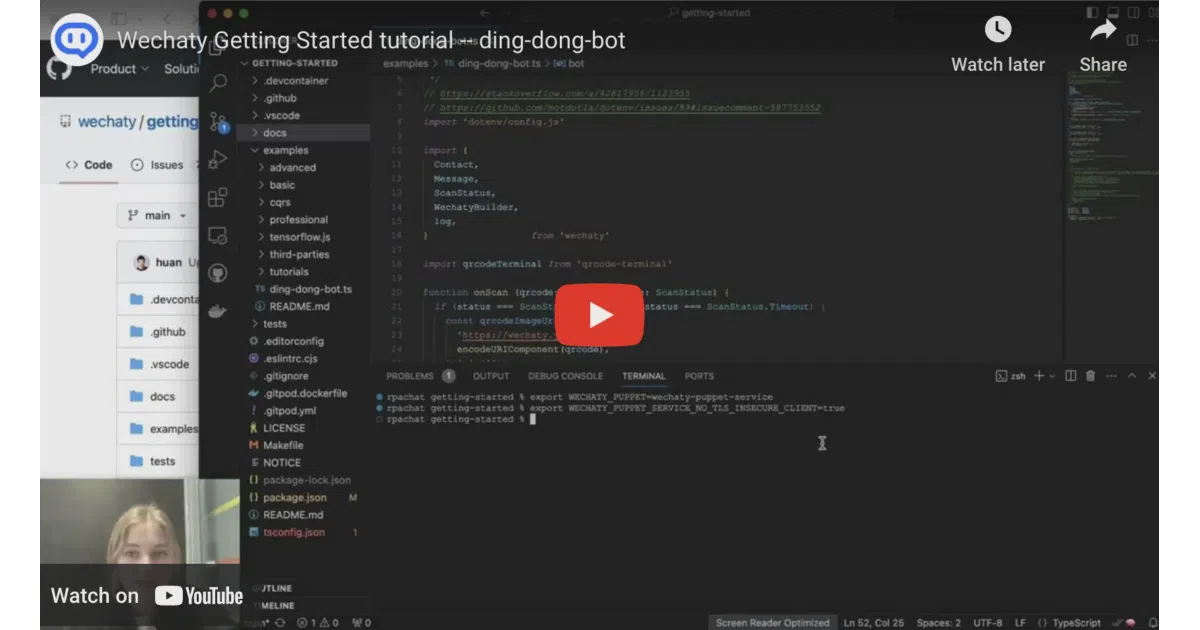Screen dimensions: 1200x630
Task: Split the terminal panel
Action: 1070,376
